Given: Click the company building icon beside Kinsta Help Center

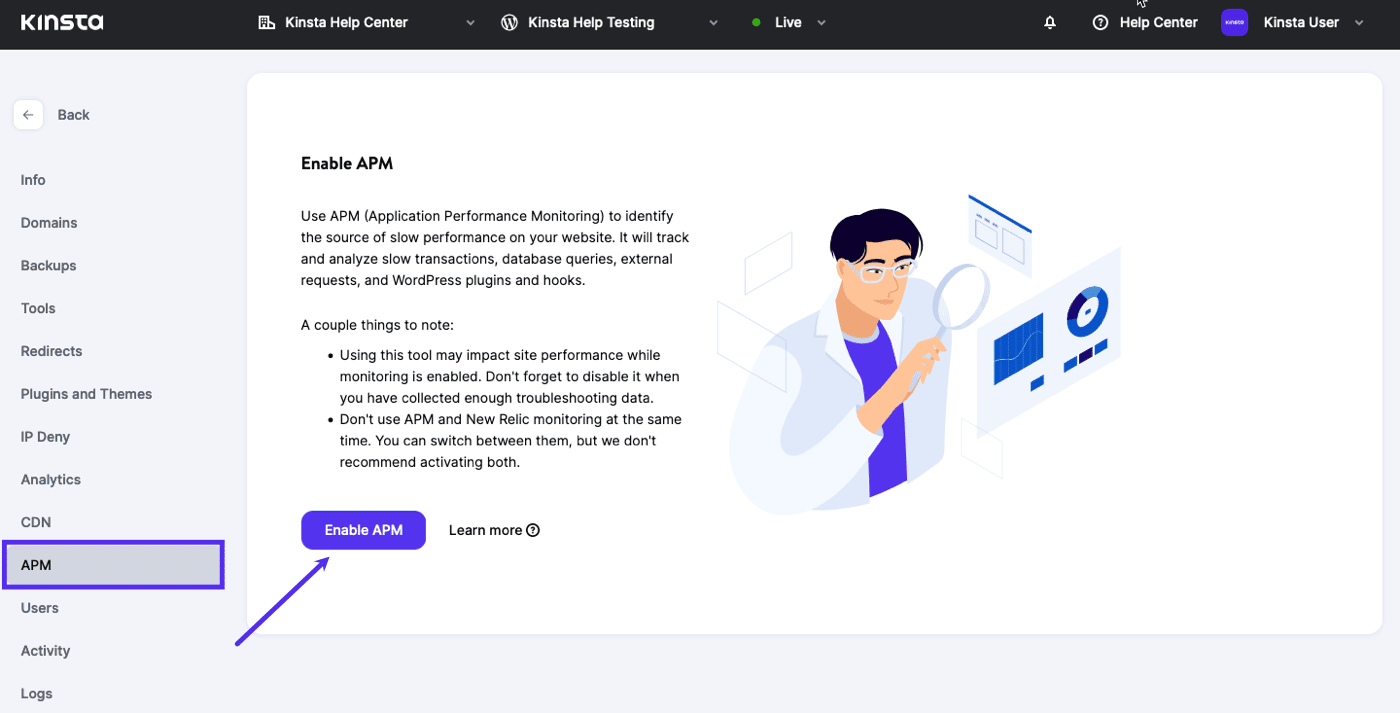Looking at the screenshot, I should pos(266,22).
